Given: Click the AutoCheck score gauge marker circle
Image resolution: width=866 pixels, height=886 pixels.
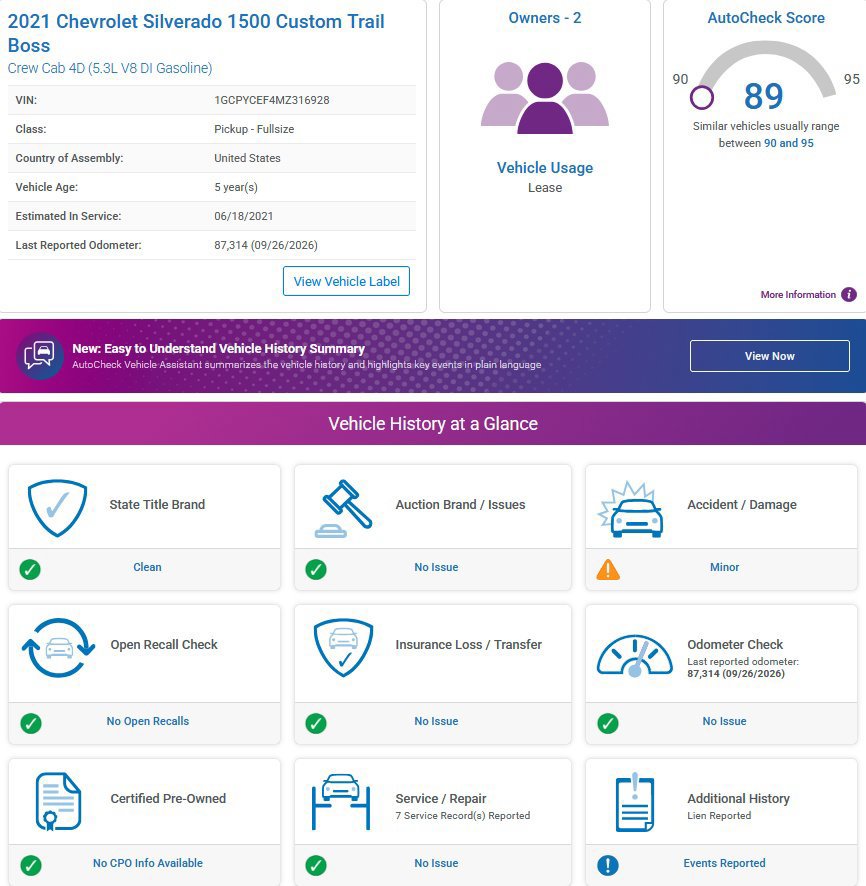Looking at the screenshot, I should click(x=702, y=97).
